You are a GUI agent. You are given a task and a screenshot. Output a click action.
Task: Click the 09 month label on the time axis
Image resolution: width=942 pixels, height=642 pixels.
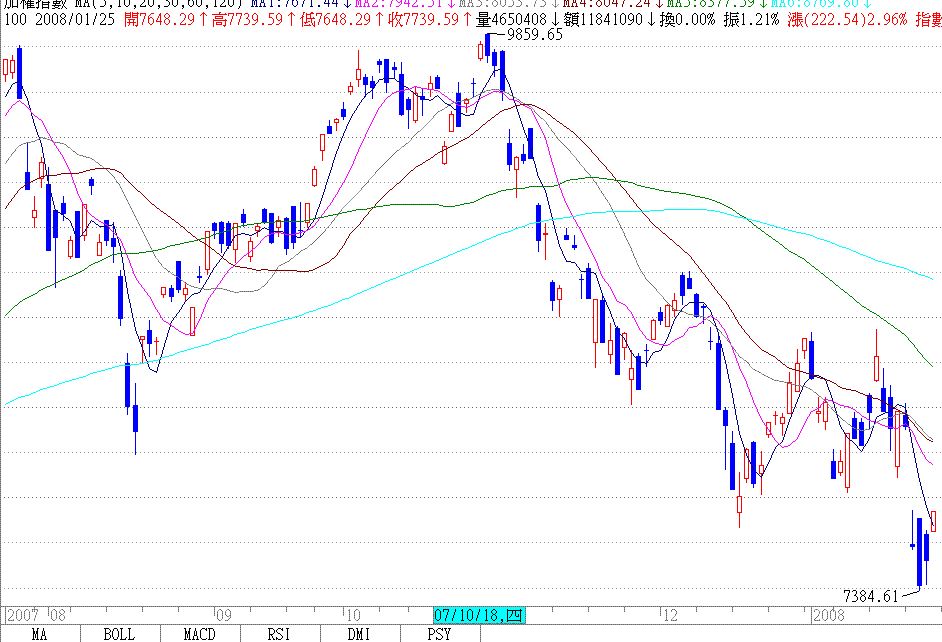click(223, 615)
